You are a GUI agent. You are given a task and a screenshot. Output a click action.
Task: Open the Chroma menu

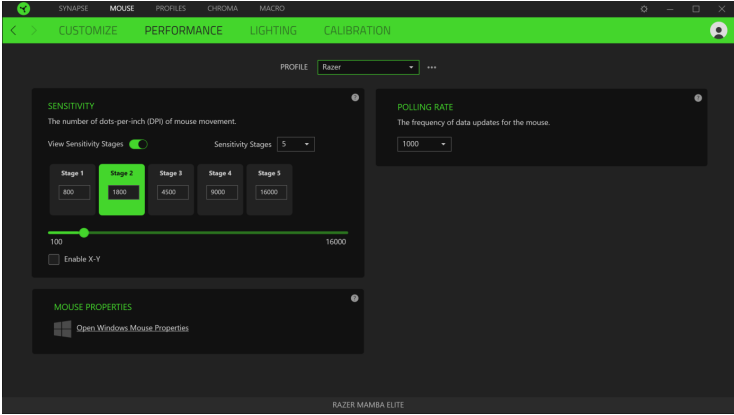coord(222,8)
